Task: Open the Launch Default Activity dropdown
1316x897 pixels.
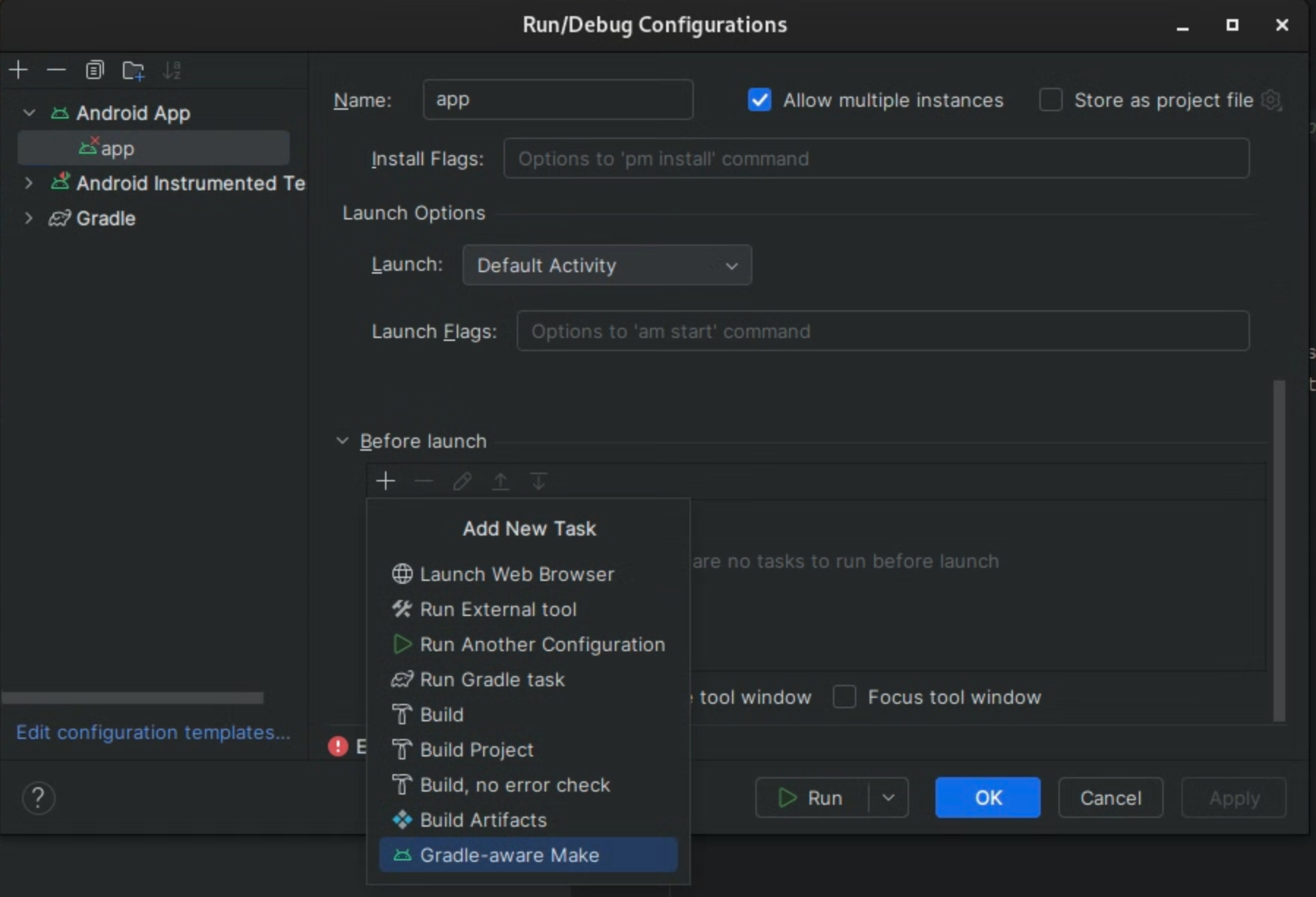Action: 607,265
